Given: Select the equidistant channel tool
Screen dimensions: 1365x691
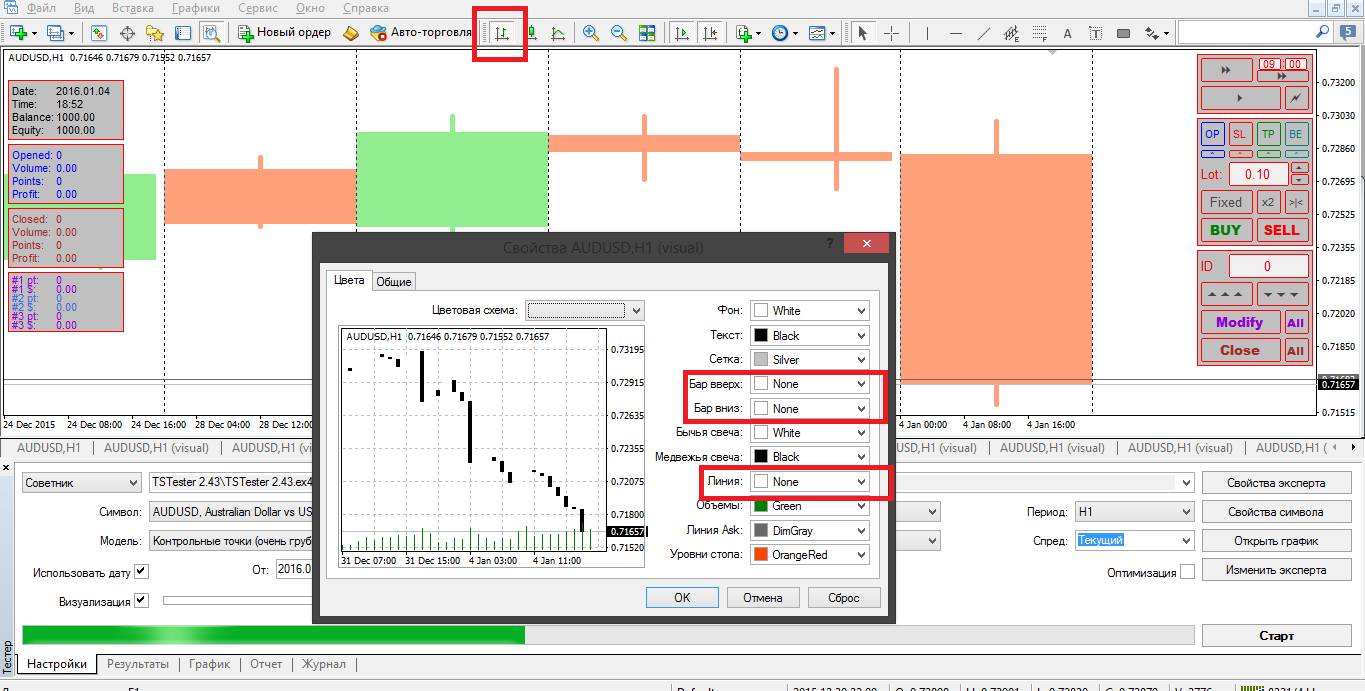Looking at the screenshot, I should (1011, 33).
